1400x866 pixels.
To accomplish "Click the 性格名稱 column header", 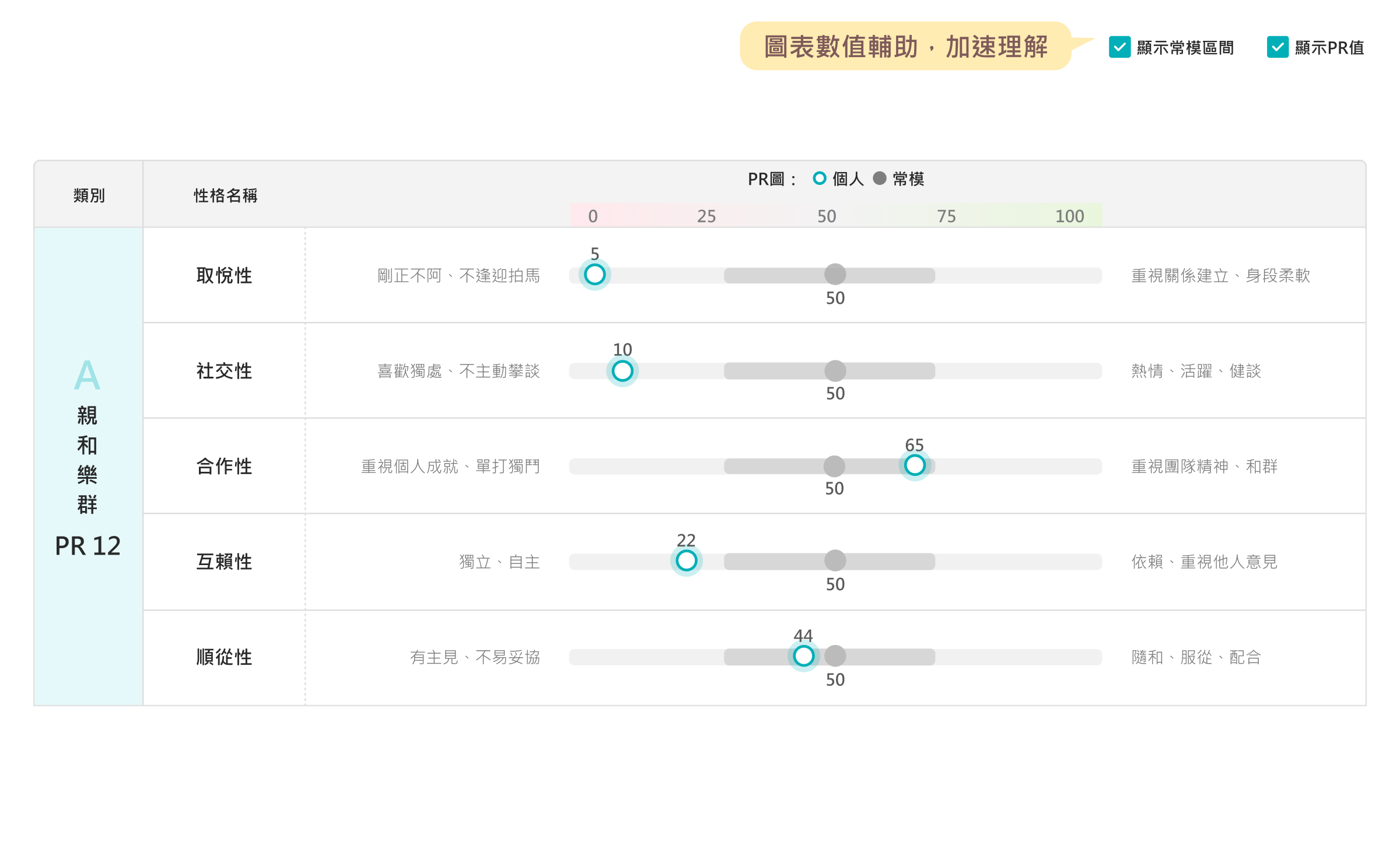I will click(x=225, y=195).
